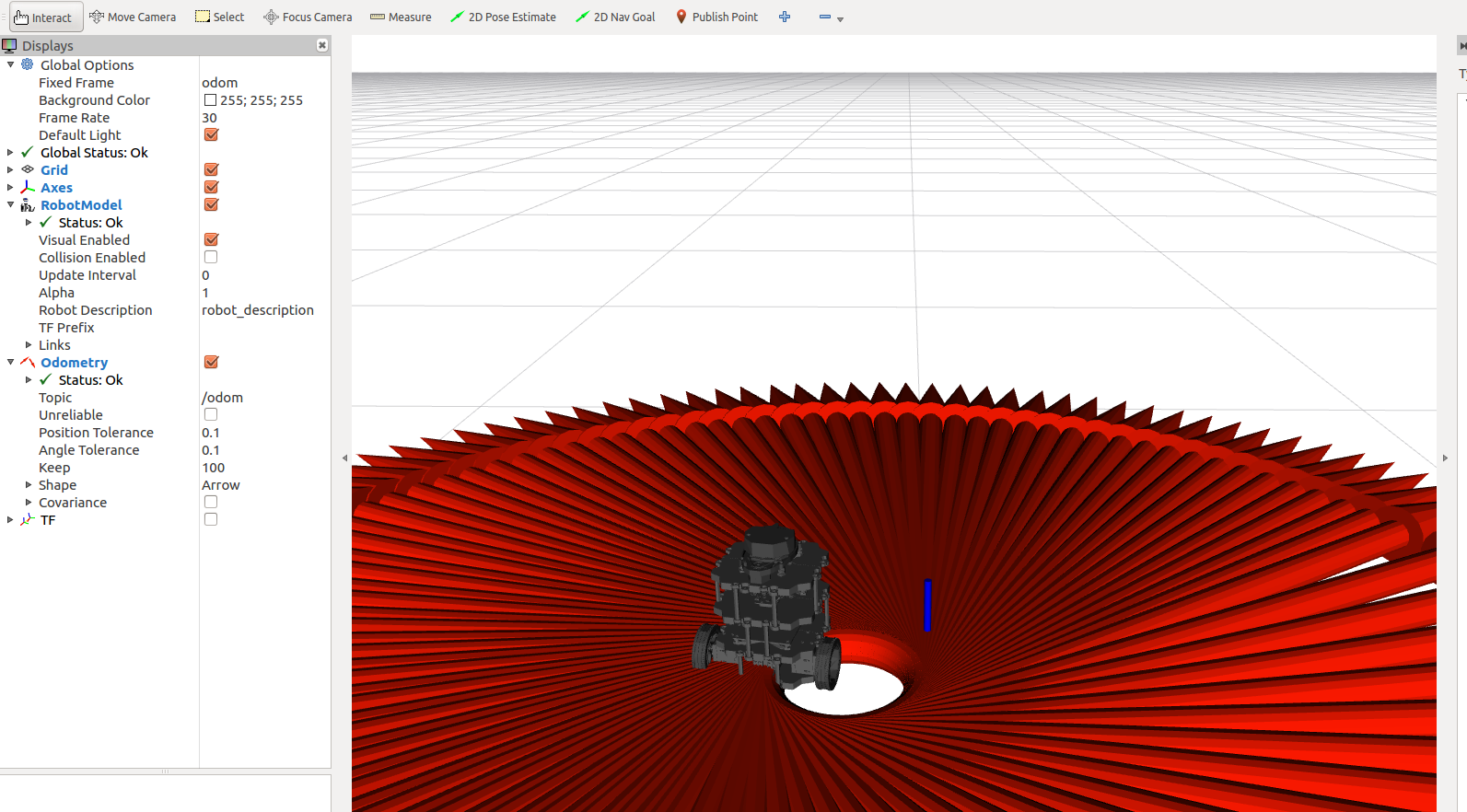Click the Odometry display icon
1467x812 pixels.
click(28, 362)
